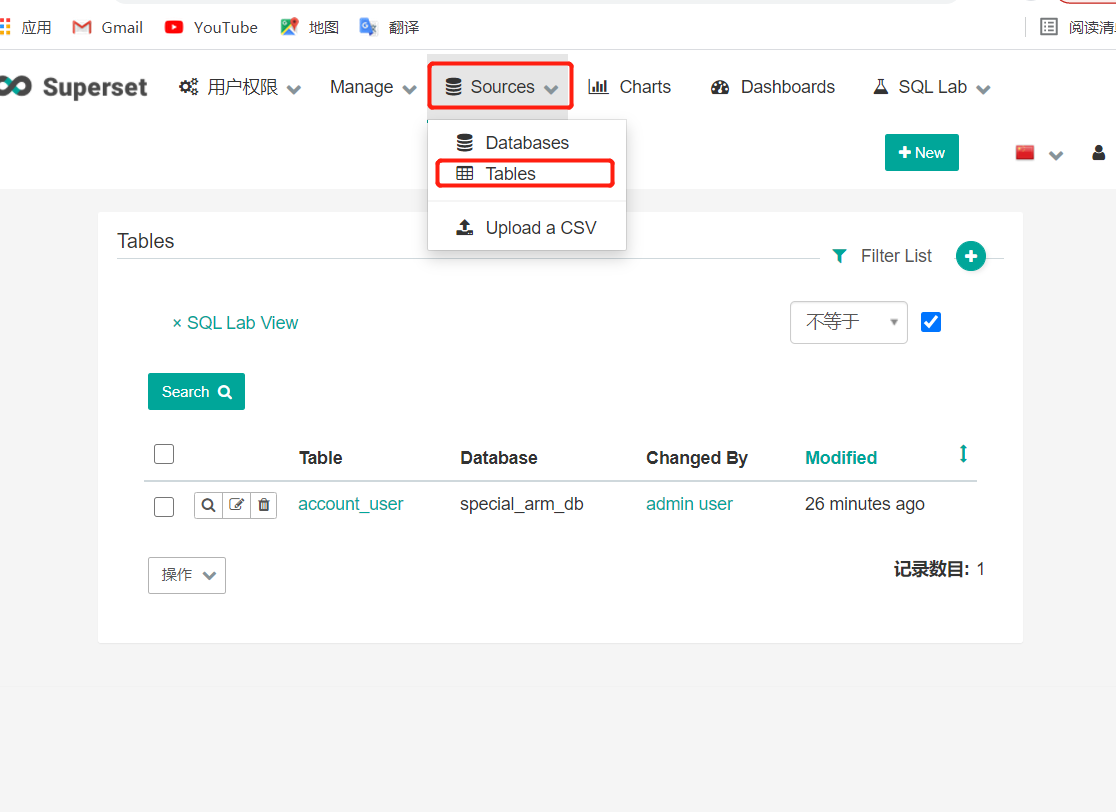
Task: Click the Superset logo
Action: (x=74, y=87)
